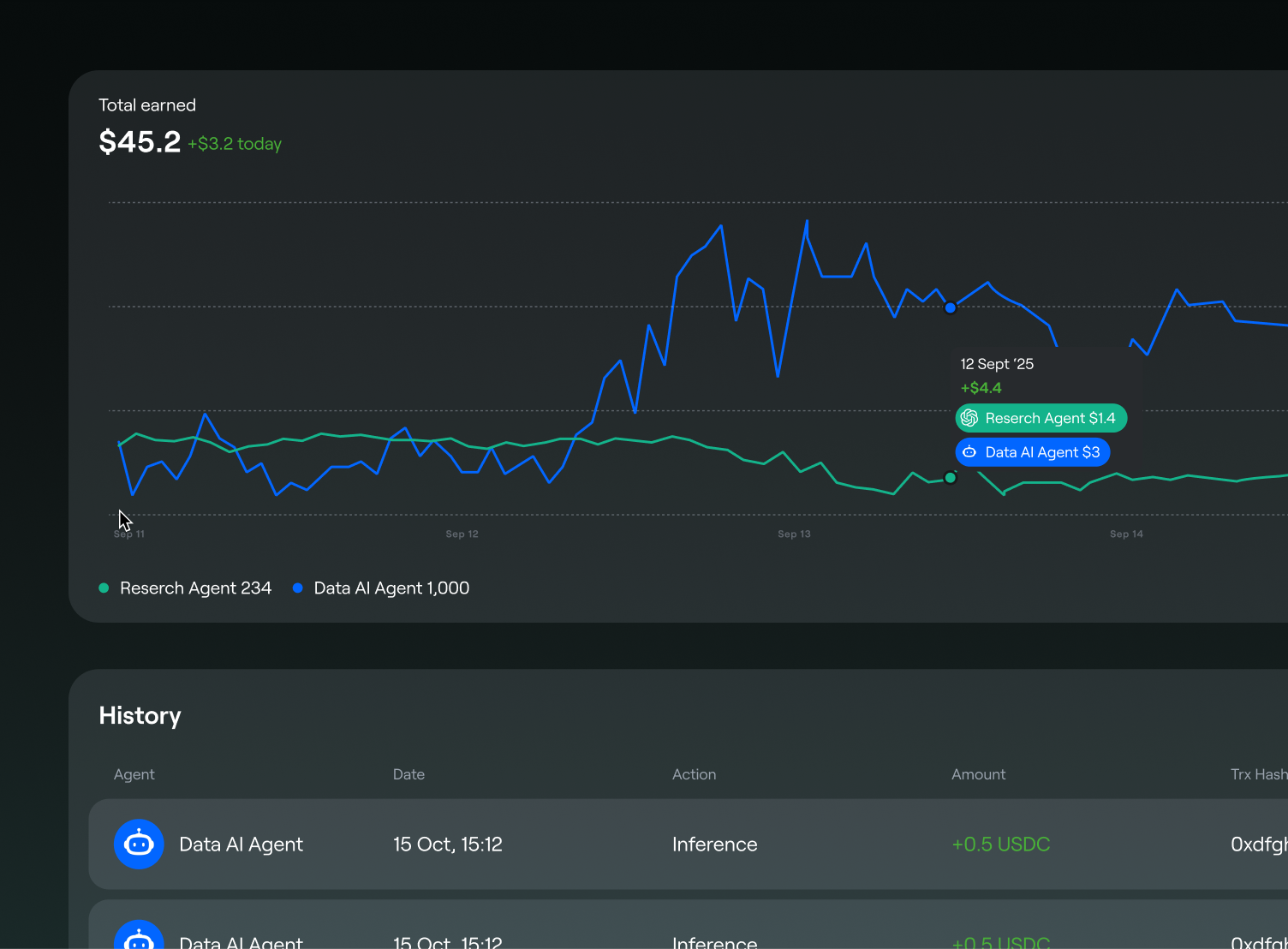Click the $45.2 total earned value

coord(140,142)
